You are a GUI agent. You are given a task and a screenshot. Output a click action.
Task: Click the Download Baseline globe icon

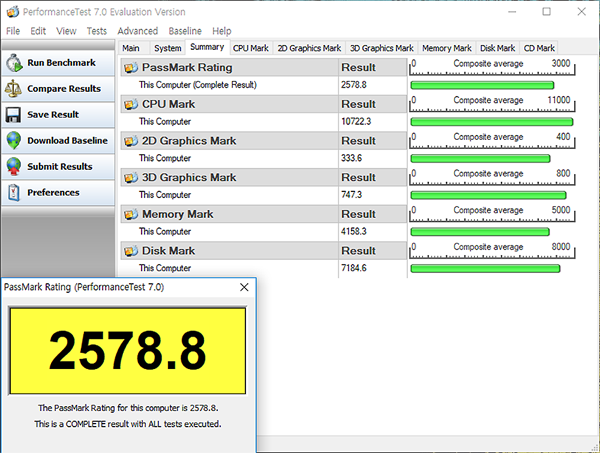13,140
